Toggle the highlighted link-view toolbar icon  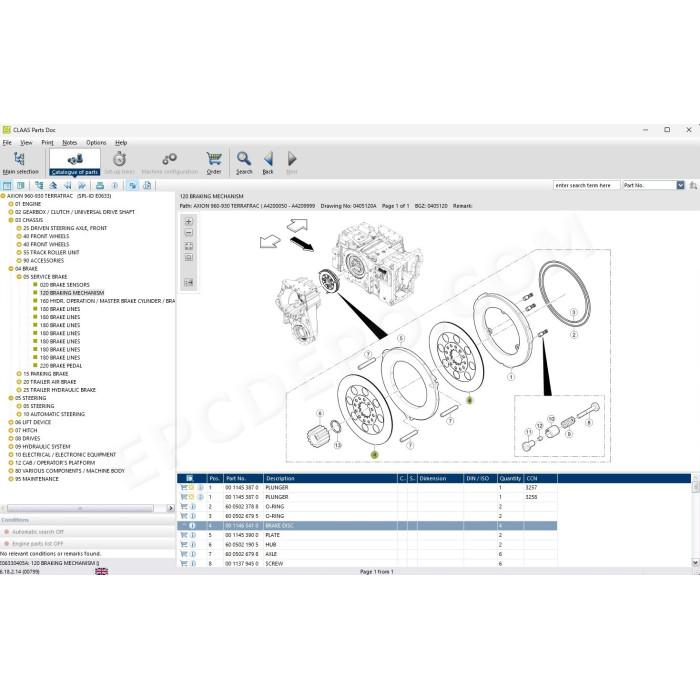coord(133,185)
